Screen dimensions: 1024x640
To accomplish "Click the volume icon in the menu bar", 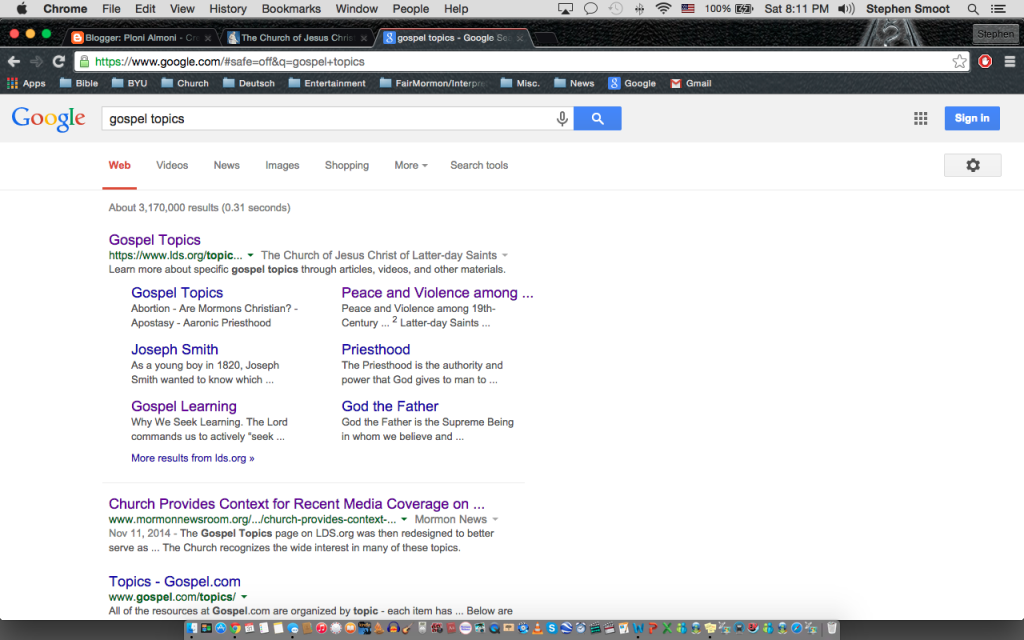I will (x=846, y=8).
